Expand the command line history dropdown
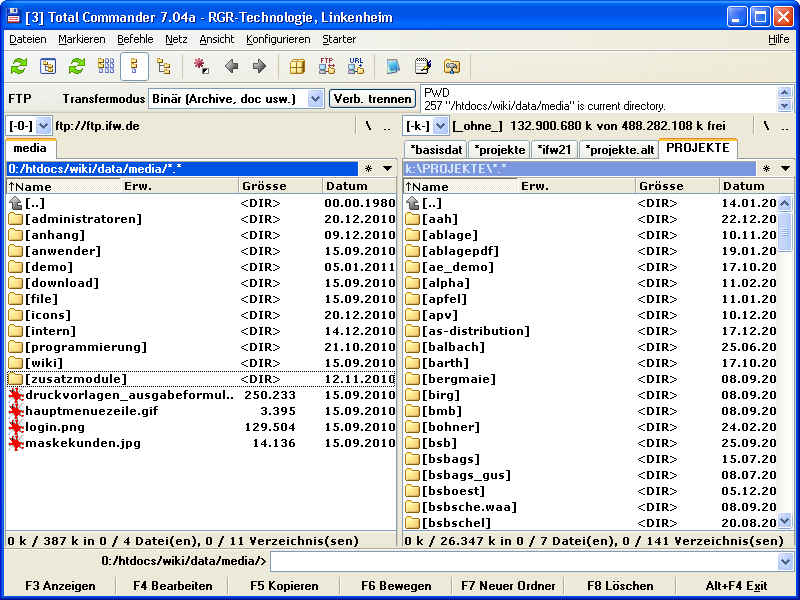This screenshot has height=600, width=800. (785, 562)
